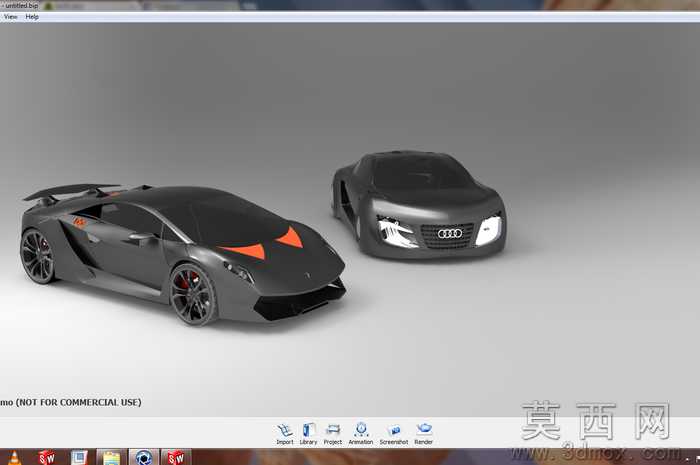Viewport: 700px width, 465px height.
Task: Open the Animation timeline
Action: pos(361,434)
